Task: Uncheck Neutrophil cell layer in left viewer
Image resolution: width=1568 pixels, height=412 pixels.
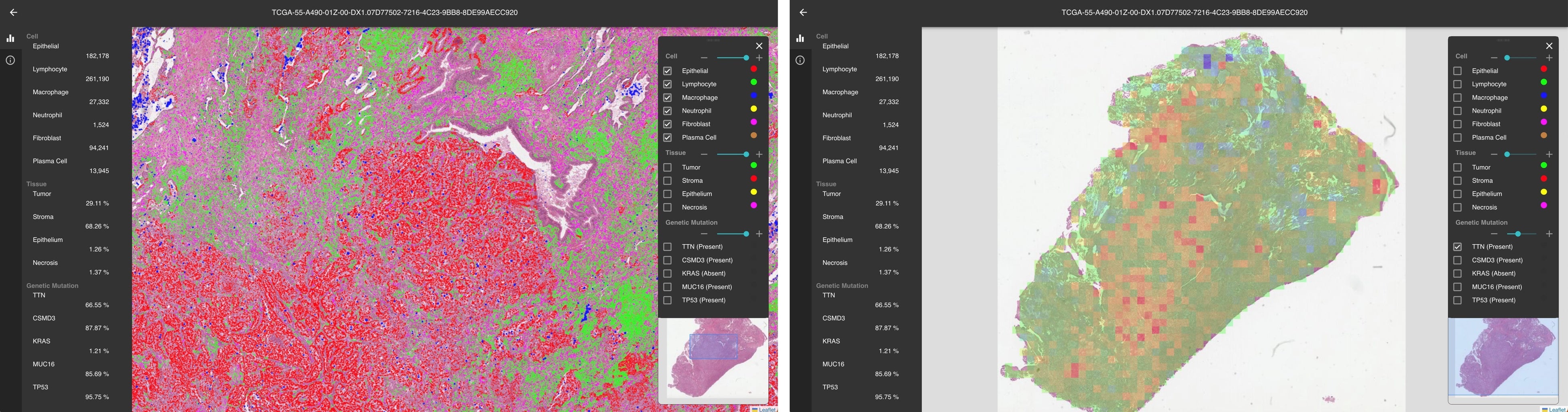Action: (x=668, y=111)
